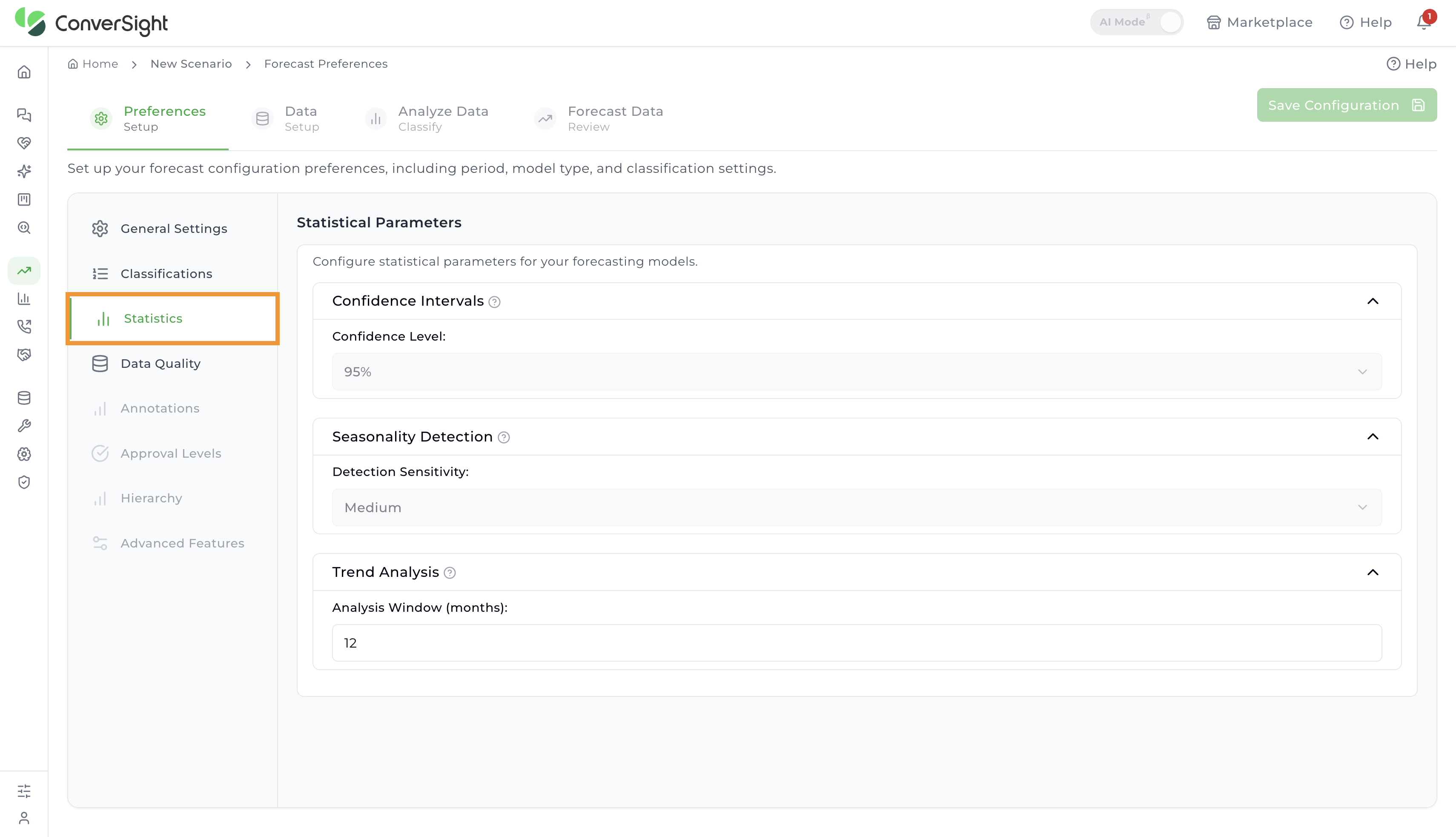
Task: Click the database sidebar icon
Action: (x=24, y=398)
